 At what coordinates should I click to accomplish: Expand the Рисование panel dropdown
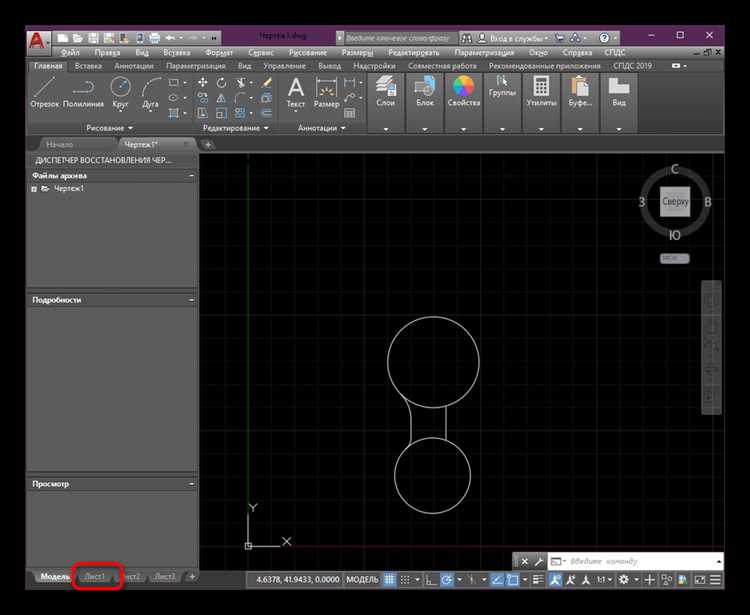(x=109, y=128)
